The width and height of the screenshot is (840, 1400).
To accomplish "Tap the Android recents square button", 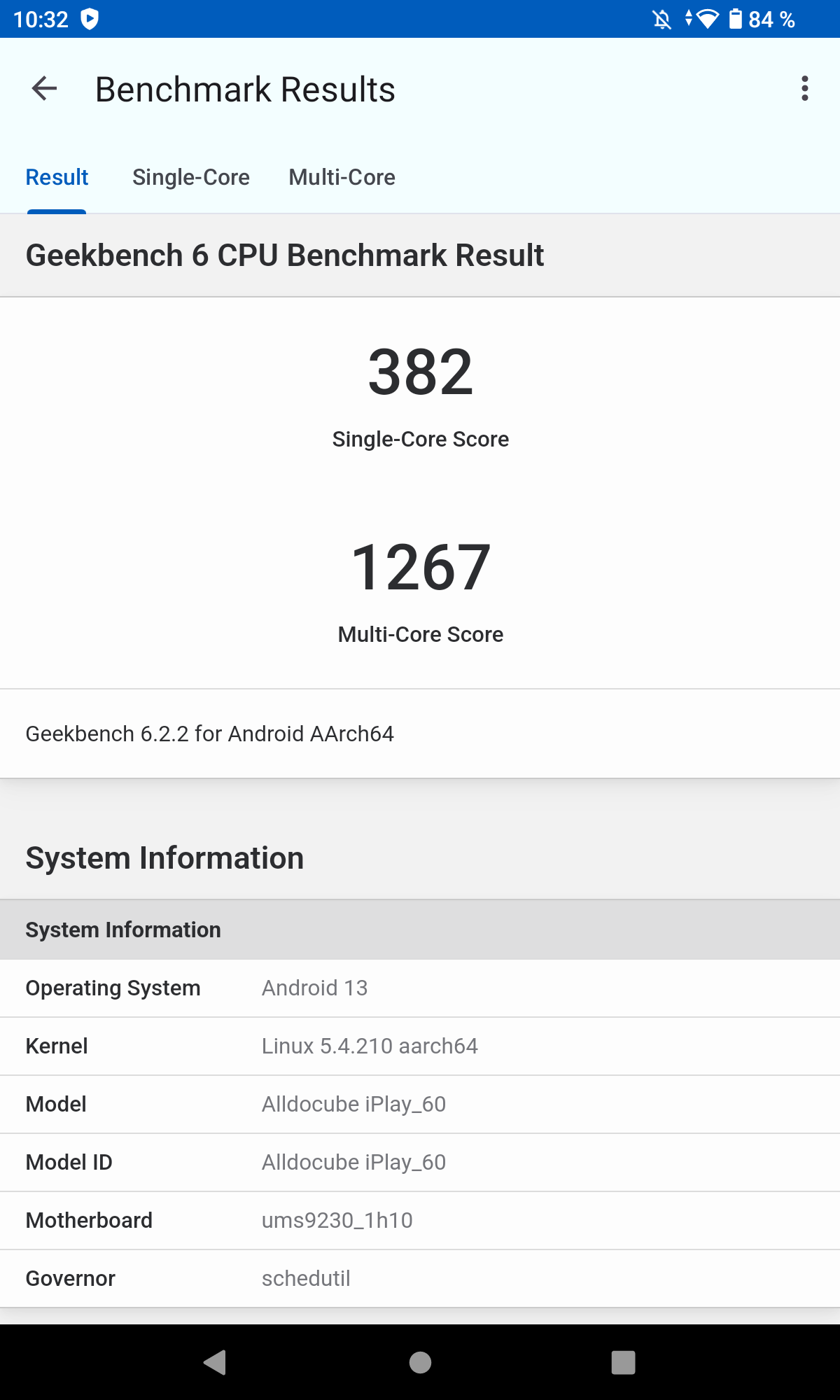I will point(623,1362).
